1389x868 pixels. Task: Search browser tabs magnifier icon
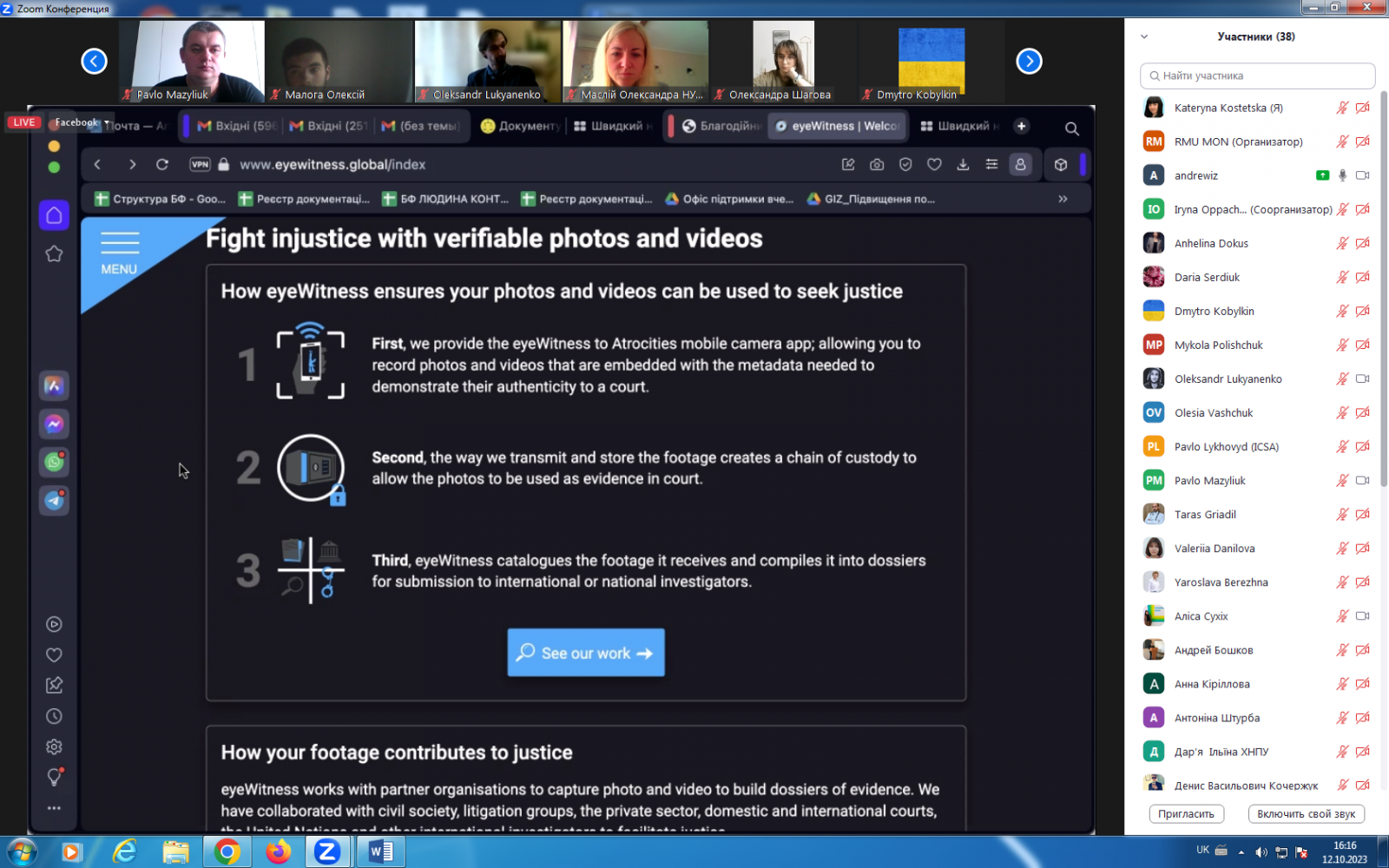pyautogui.click(x=1072, y=128)
